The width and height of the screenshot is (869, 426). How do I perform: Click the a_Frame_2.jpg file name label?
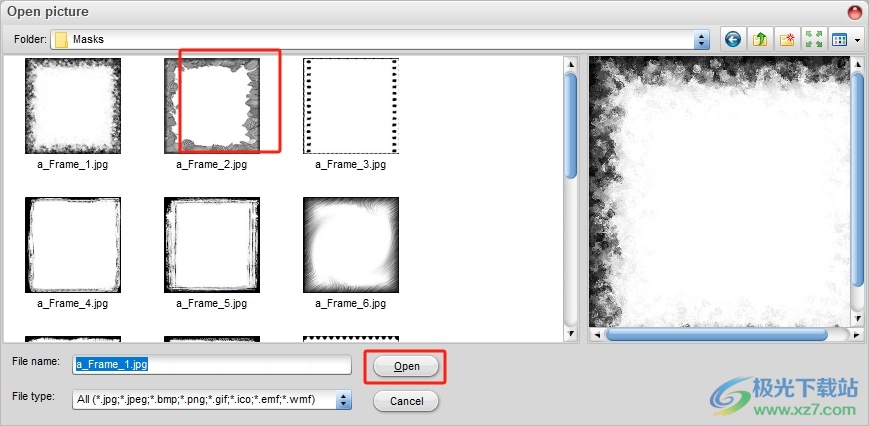(x=212, y=165)
